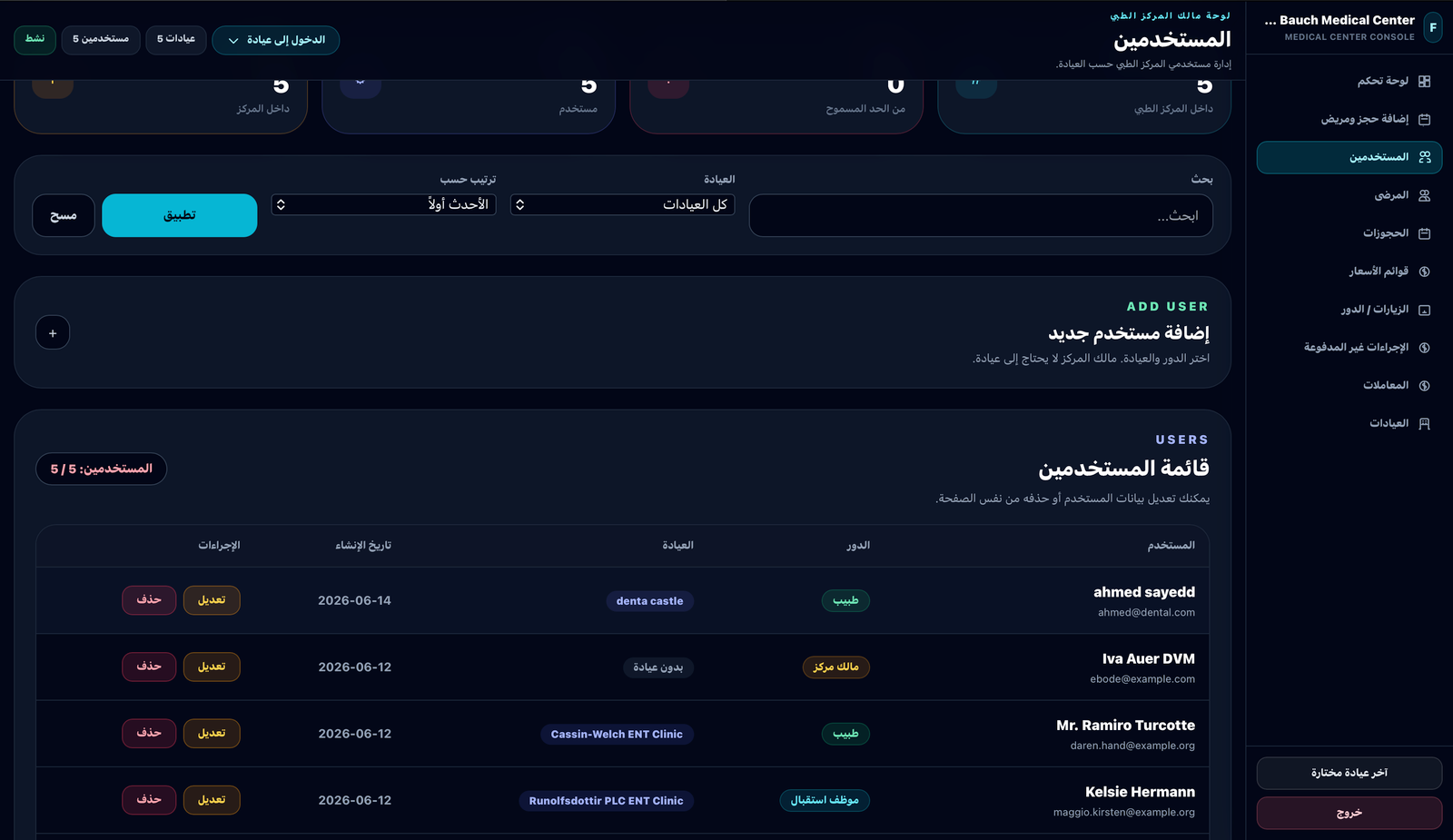Click the email ahmed@dental.com
This screenshot has width=1453, height=840.
pos(1146,613)
